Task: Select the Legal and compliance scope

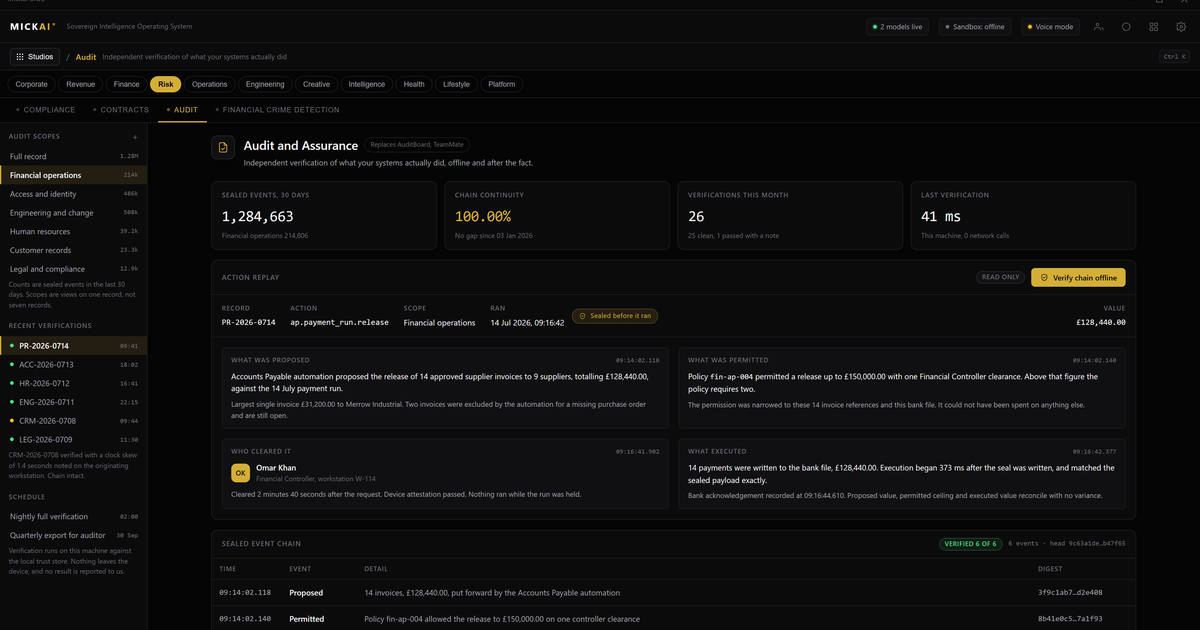Action: pos(73,269)
